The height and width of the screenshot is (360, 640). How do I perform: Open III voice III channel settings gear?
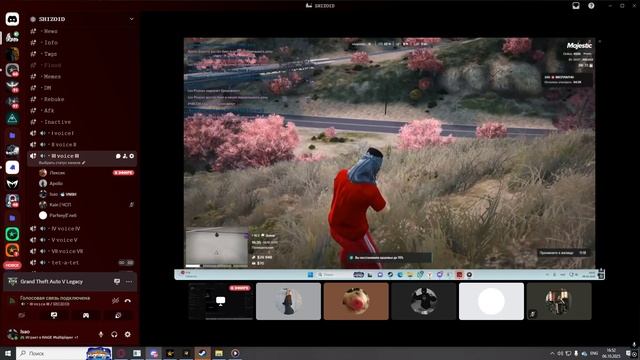pyautogui.click(x=132, y=156)
